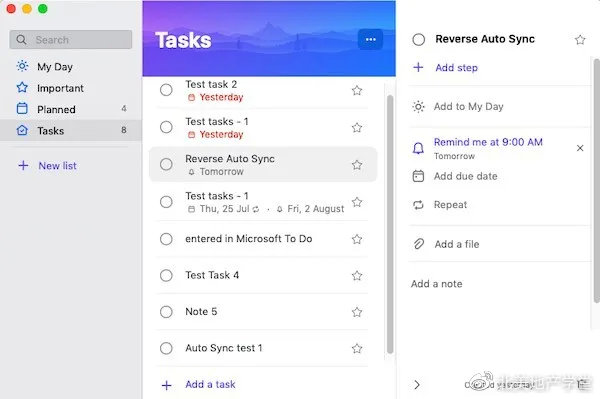Click the paperclip Add a file icon
This screenshot has height=399, width=600.
click(x=419, y=244)
